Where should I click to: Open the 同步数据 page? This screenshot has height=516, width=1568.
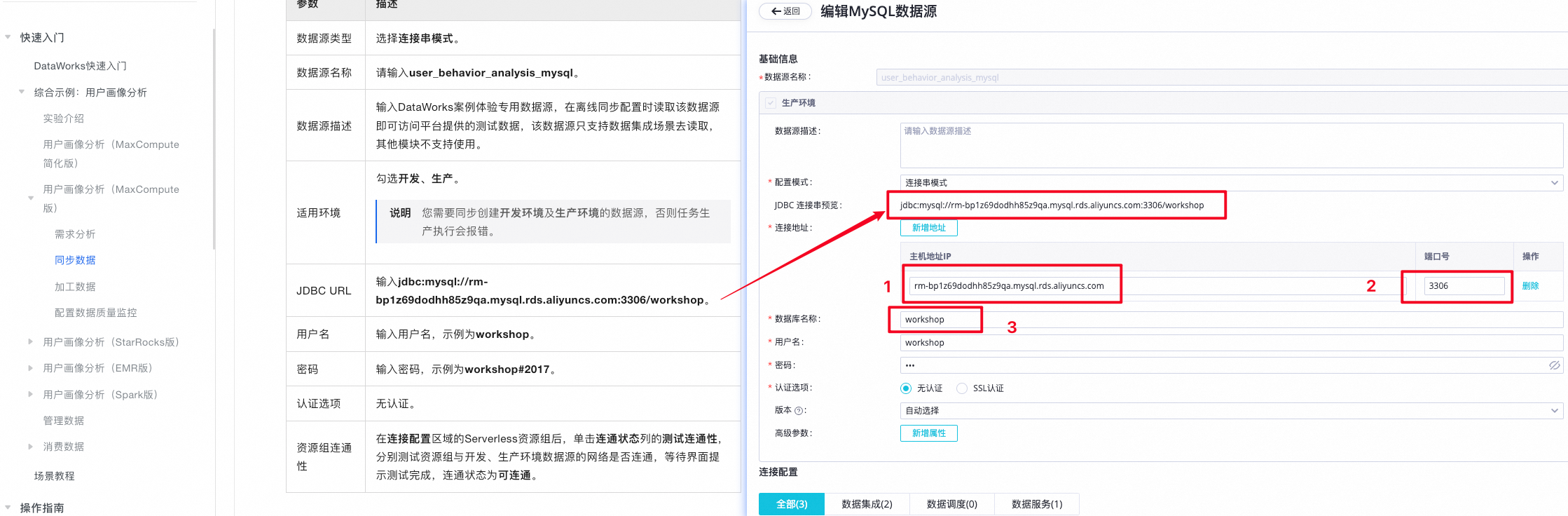click(x=75, y=260)
